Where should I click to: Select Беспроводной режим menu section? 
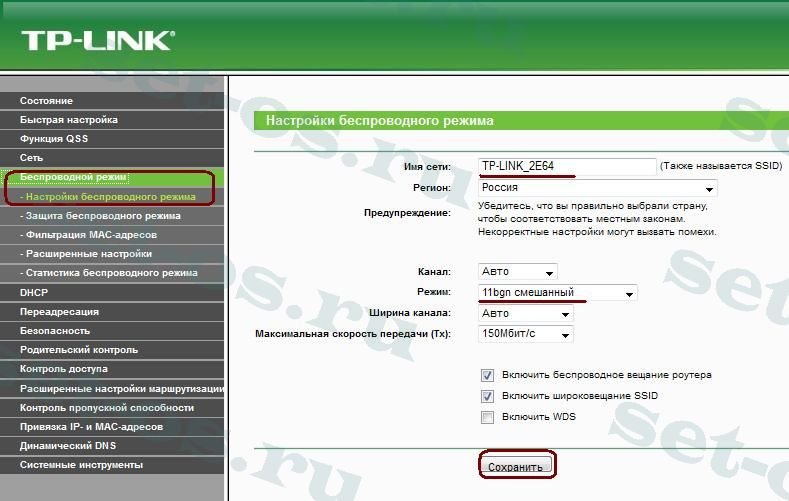click(112, 177)
